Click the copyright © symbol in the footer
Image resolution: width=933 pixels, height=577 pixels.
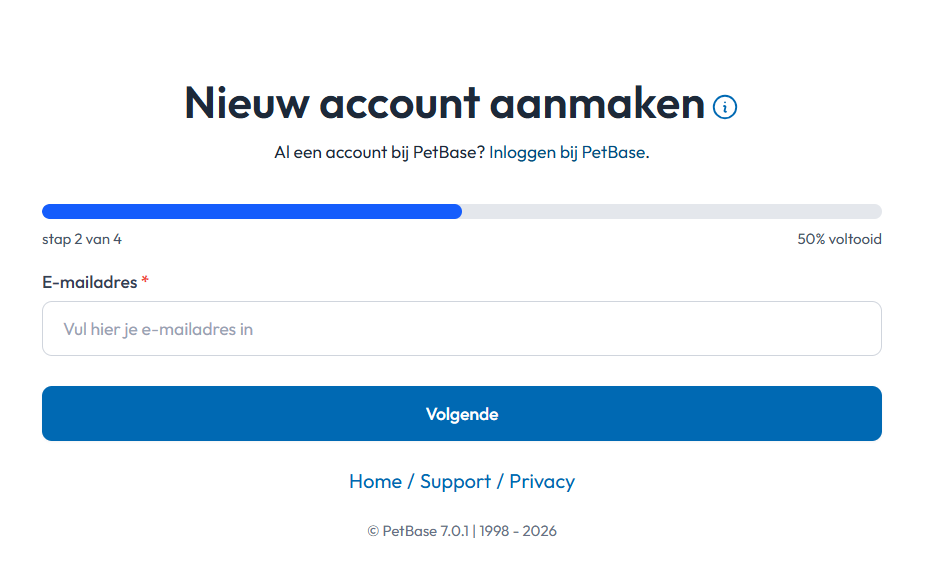coord(373,531)
